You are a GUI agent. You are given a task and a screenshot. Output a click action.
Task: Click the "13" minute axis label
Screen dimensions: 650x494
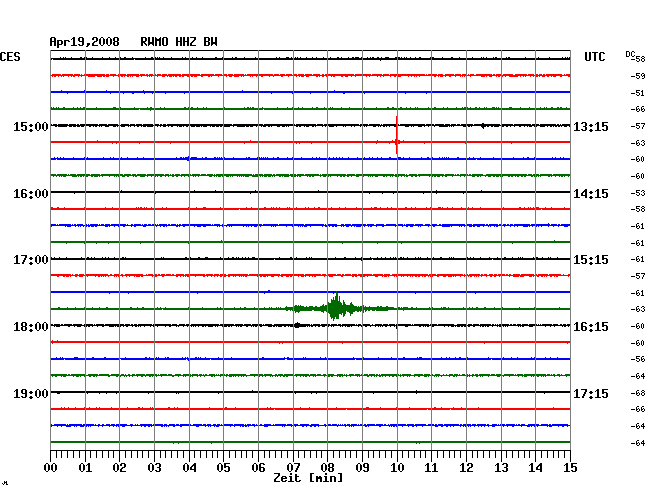(x=501, y=468)
